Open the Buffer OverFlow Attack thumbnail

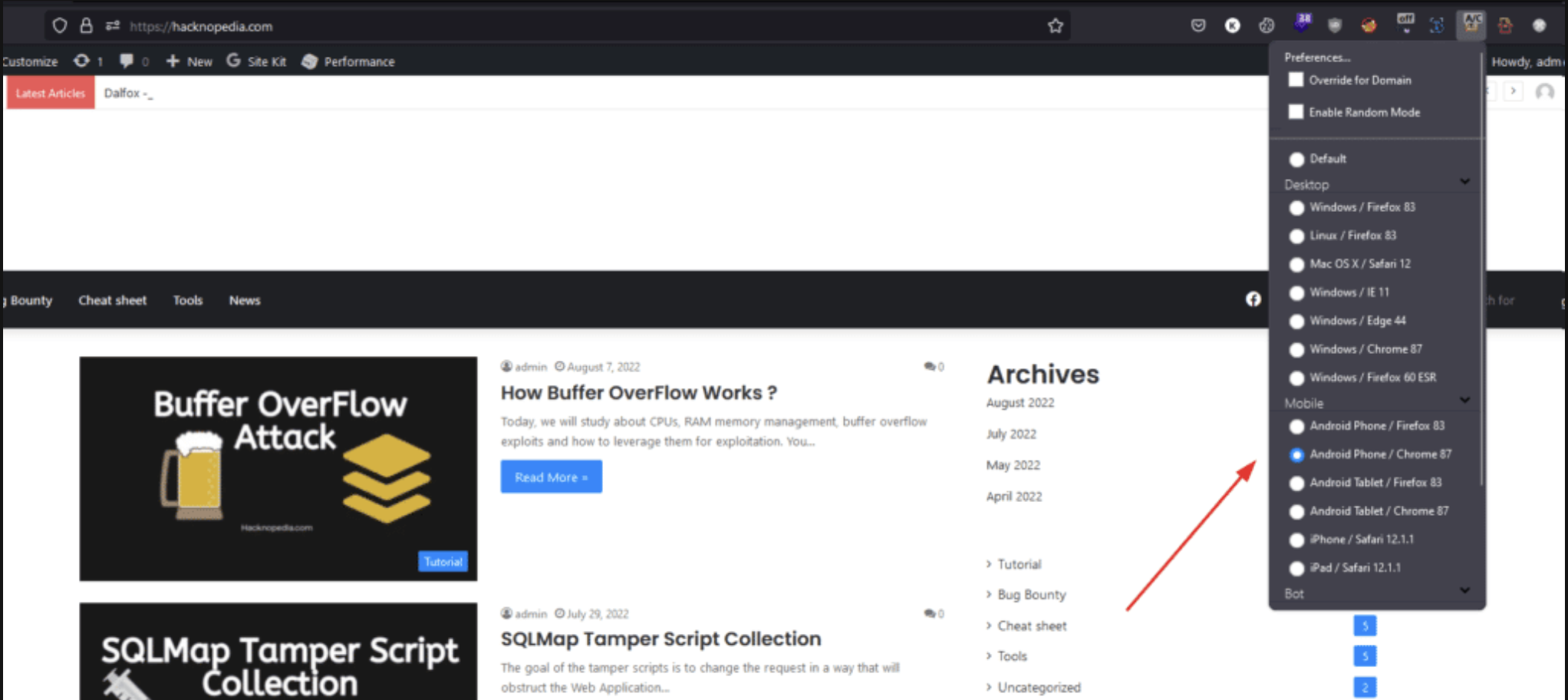(278, 468)
